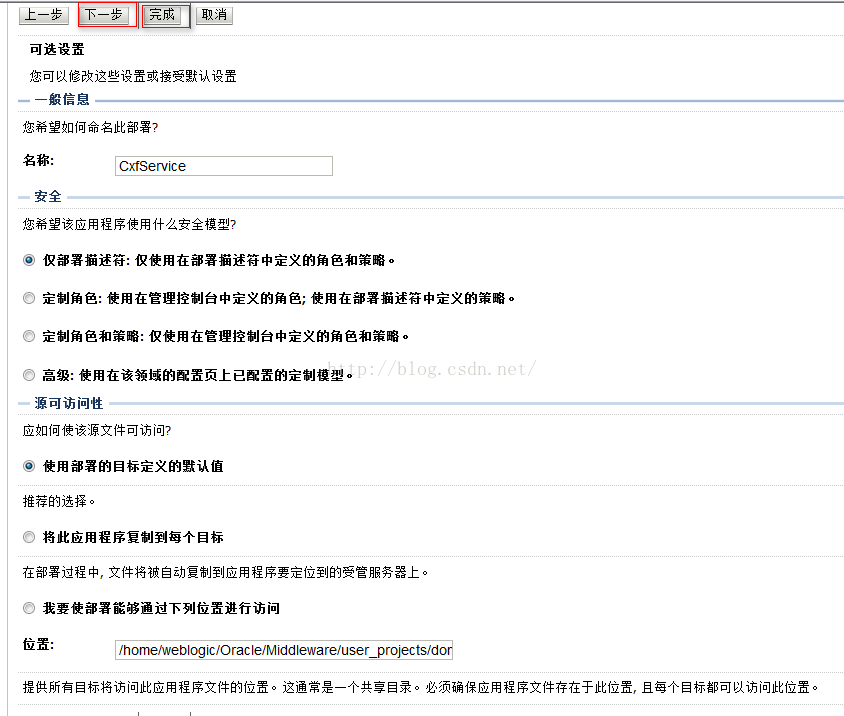The image size is (844, 716).
Task: Click the 应如何使该源文件可访问? text
Action: tap(97, 431)
